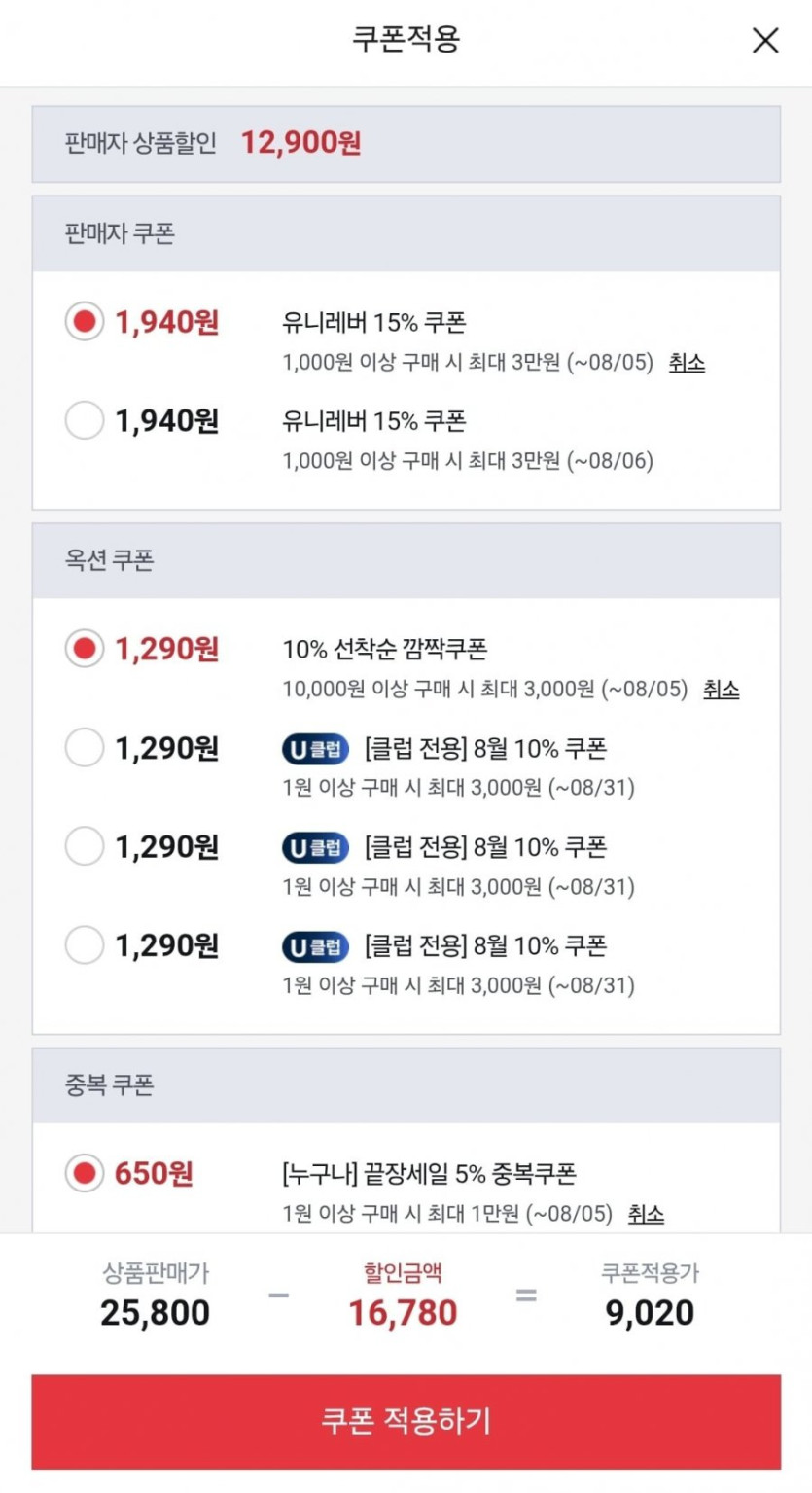This screenshot has width=812, height=1493.
Task: Click the second U클럽 badge icon
Action: [x=316, y=847]
